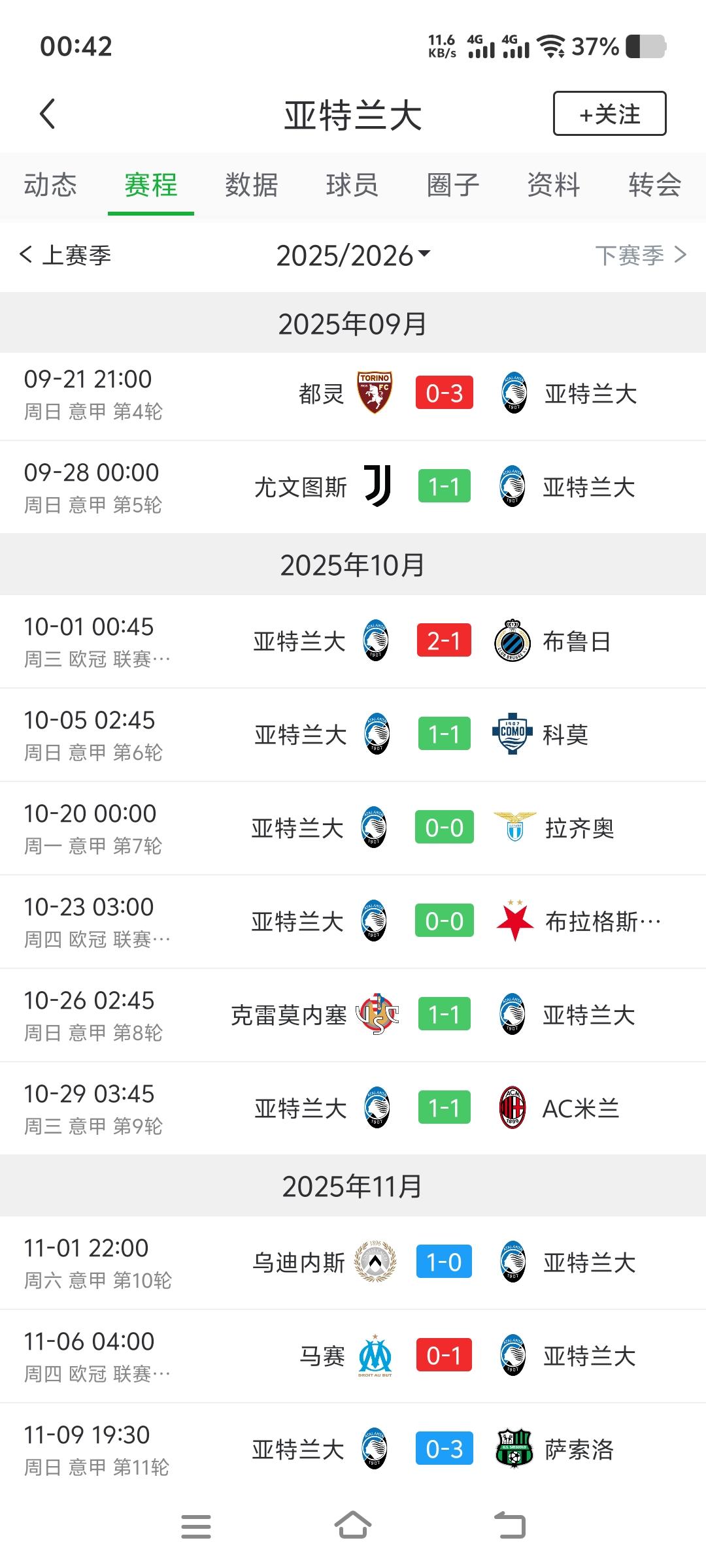Tap the Marseille logo
The height and width of the screenshot is (1568, 706).
pyautogui.click(x=375, y=1356)
